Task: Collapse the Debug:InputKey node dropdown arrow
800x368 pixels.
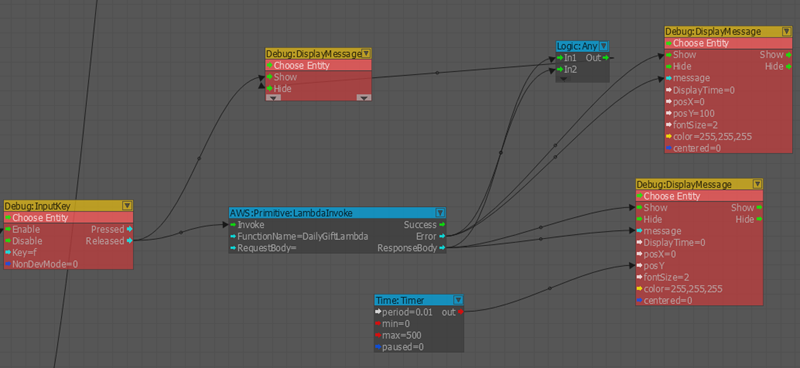Action: click(127, 206)
